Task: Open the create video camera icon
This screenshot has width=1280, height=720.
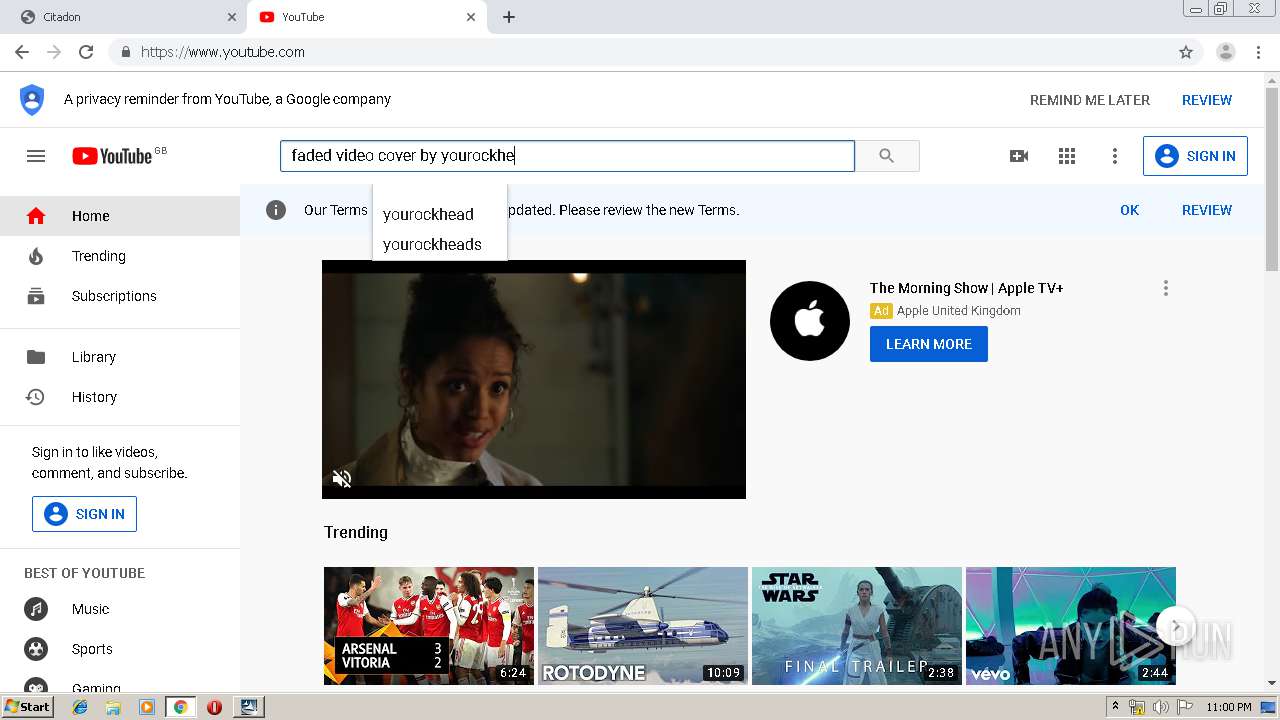Action: (1019, 156)
